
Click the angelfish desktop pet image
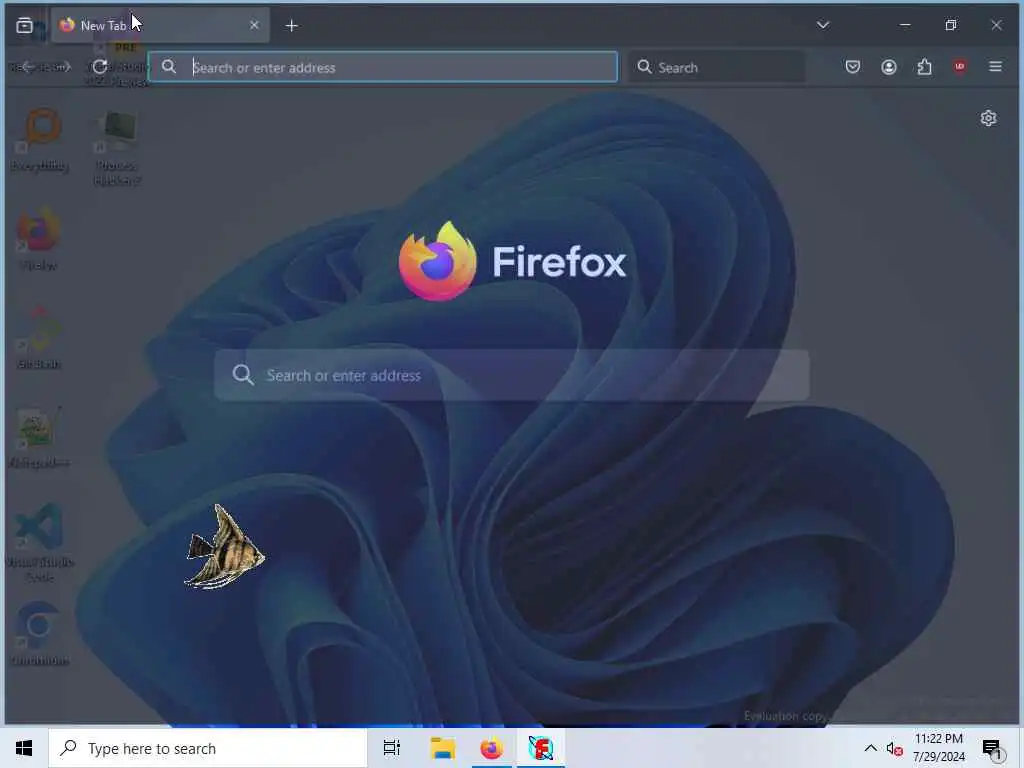(x=224, y=547)
